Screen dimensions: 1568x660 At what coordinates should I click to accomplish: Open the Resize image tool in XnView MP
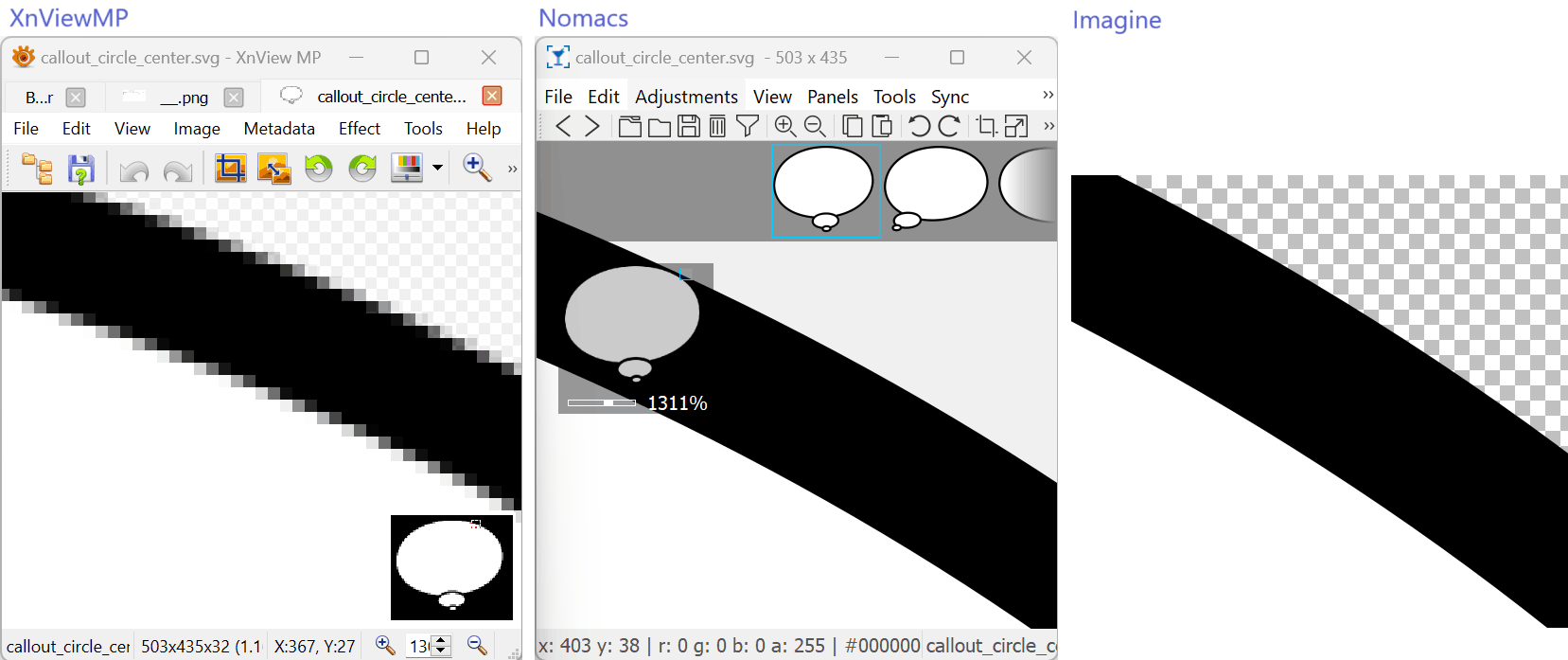274,169
